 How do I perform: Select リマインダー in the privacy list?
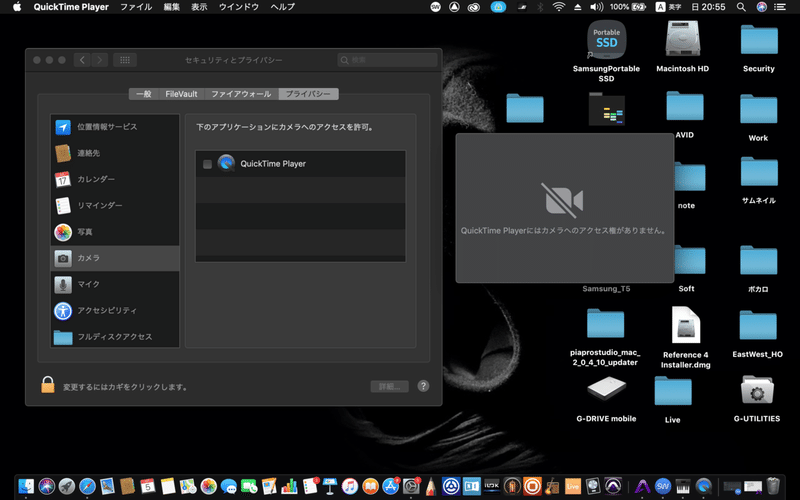(x=115, y=205)
